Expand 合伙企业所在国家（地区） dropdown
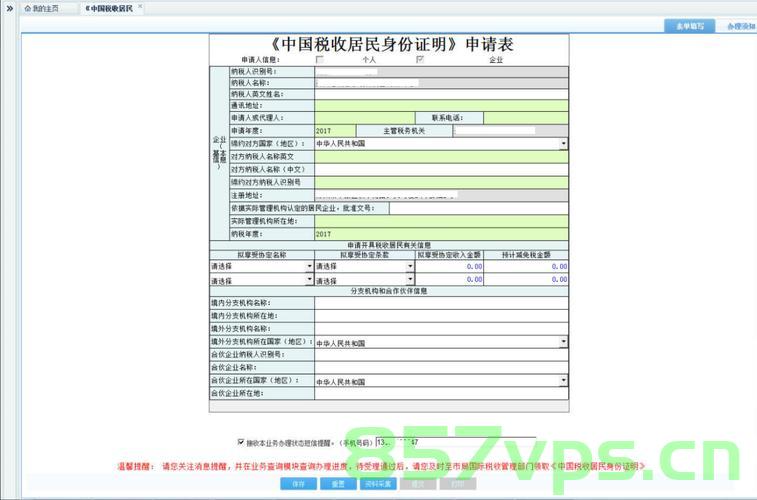The image size is (757, 500). [x=563, y=381]
